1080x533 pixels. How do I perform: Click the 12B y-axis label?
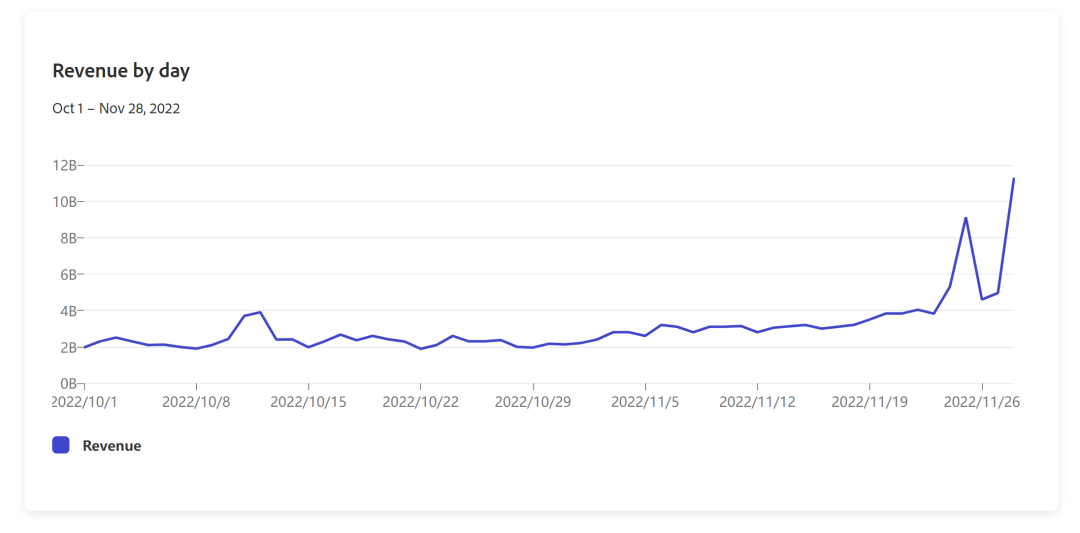pos(65,166)
